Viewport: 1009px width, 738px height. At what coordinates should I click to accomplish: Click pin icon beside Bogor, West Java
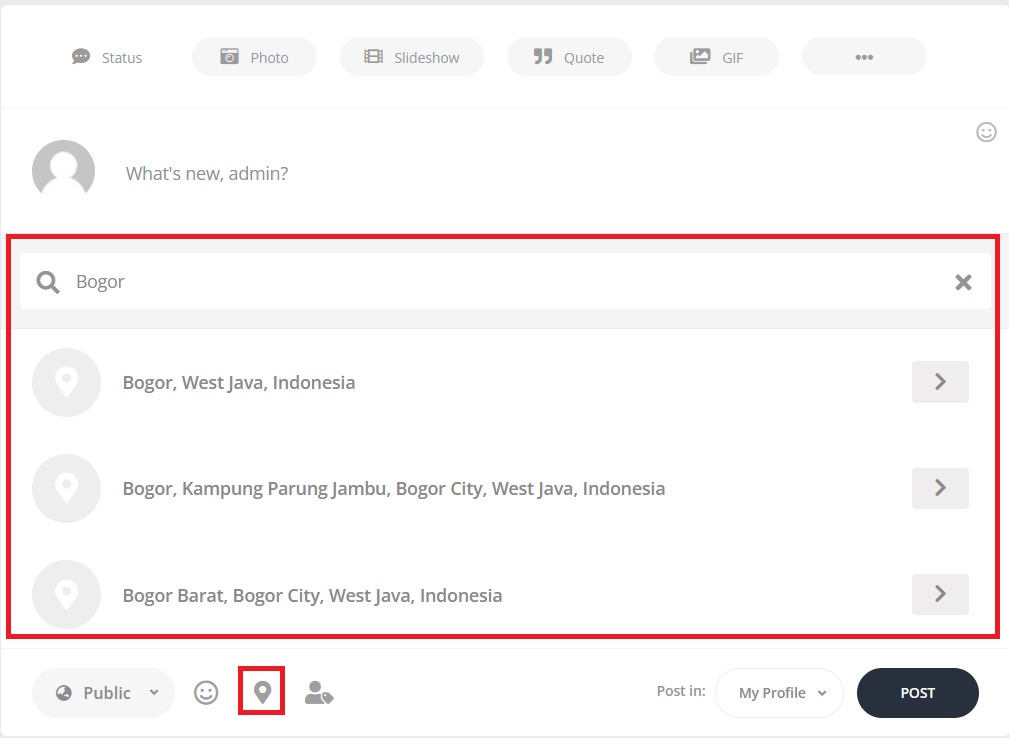click(66, 382)
